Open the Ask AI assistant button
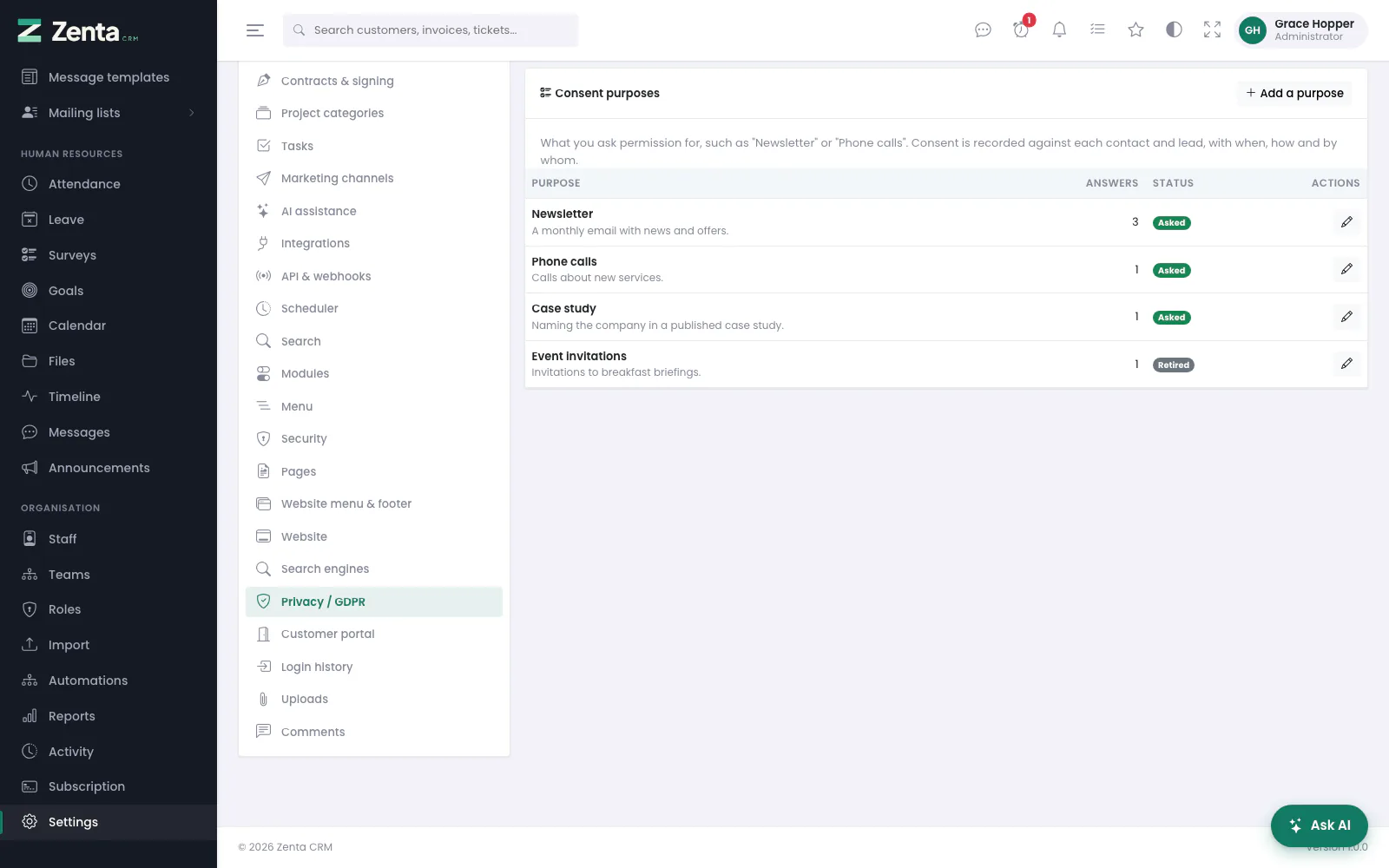The width and height of the screenshot is (1389, 868). pyautogui.click(x=1320, y=825)
